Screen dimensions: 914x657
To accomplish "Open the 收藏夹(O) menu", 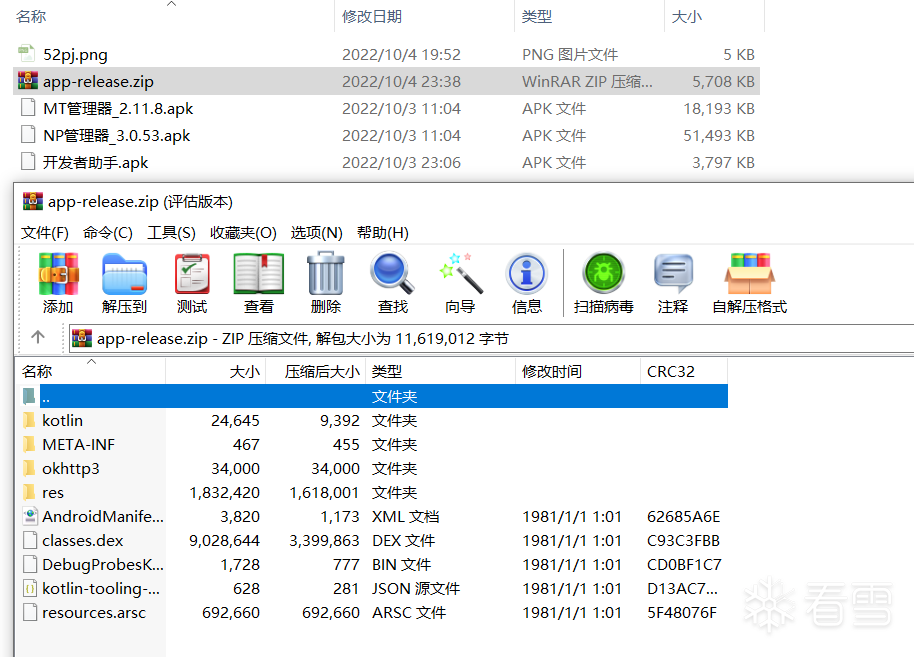I will [243, 233].
